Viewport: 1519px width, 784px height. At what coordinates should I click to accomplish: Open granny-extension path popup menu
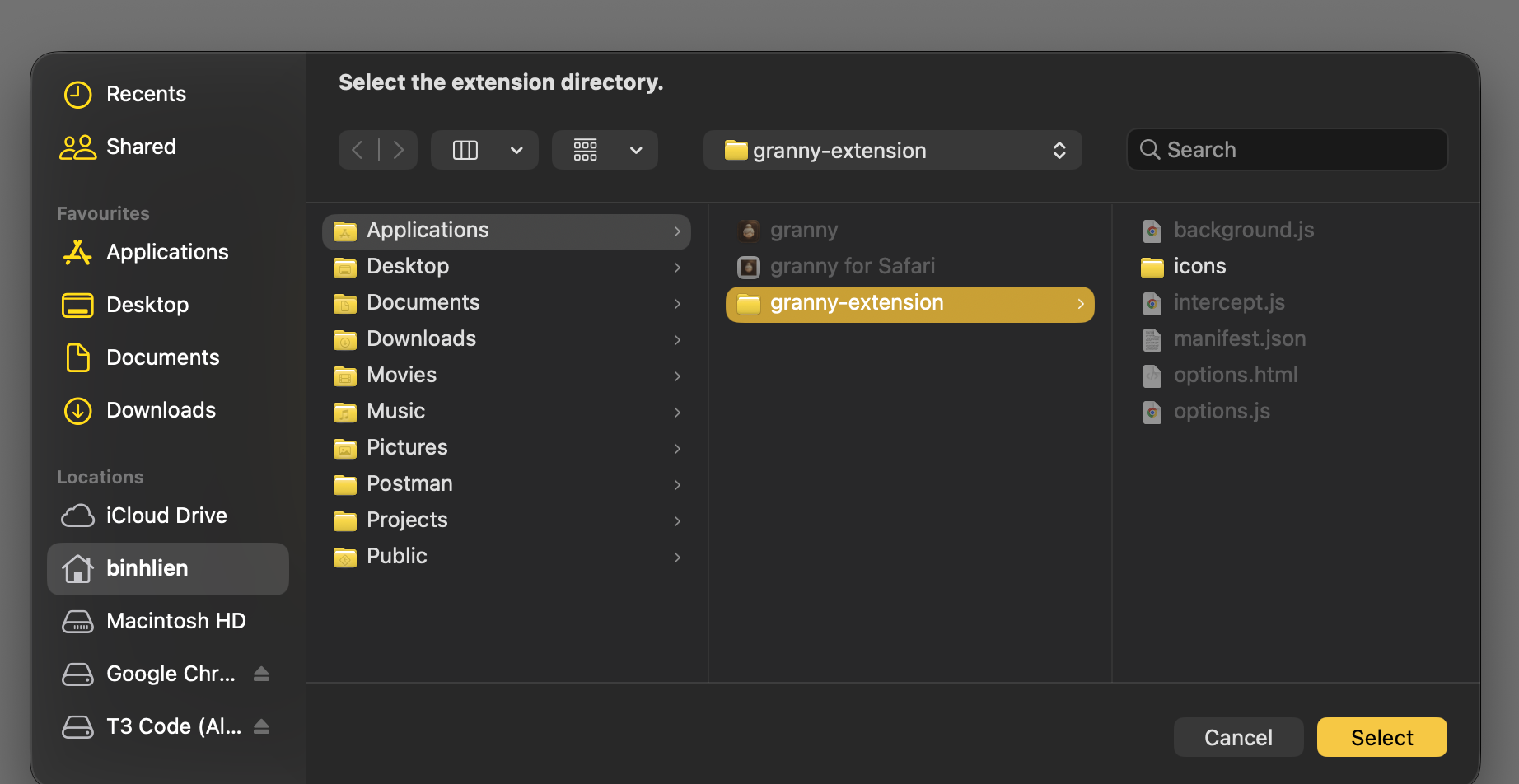click(x=892, y=150)
